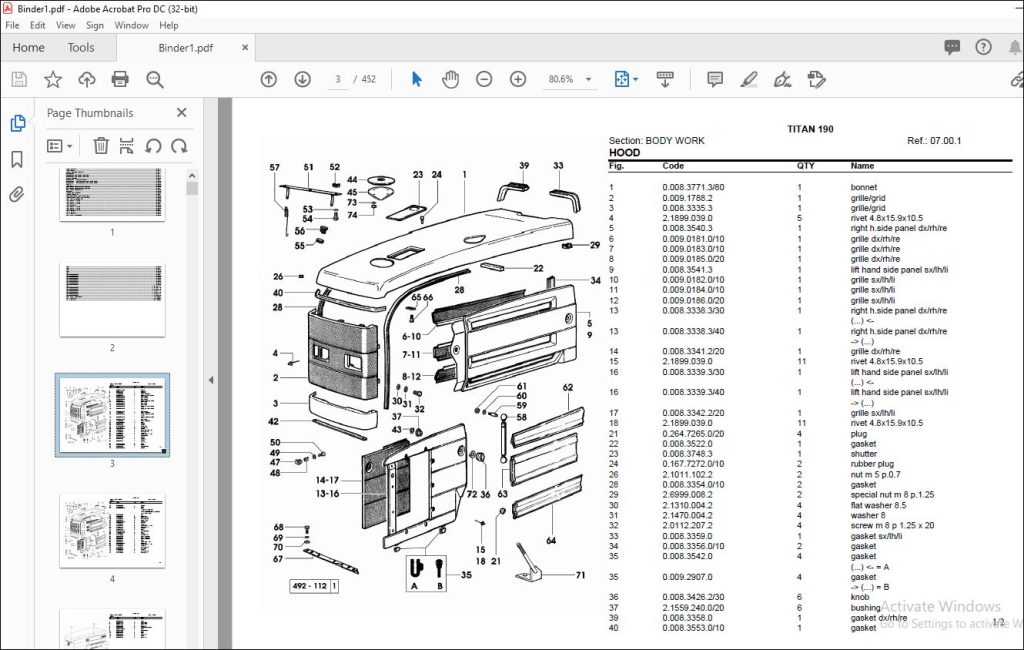Click the part code '0.008.3771.3/80'

(x=693, y=187)
